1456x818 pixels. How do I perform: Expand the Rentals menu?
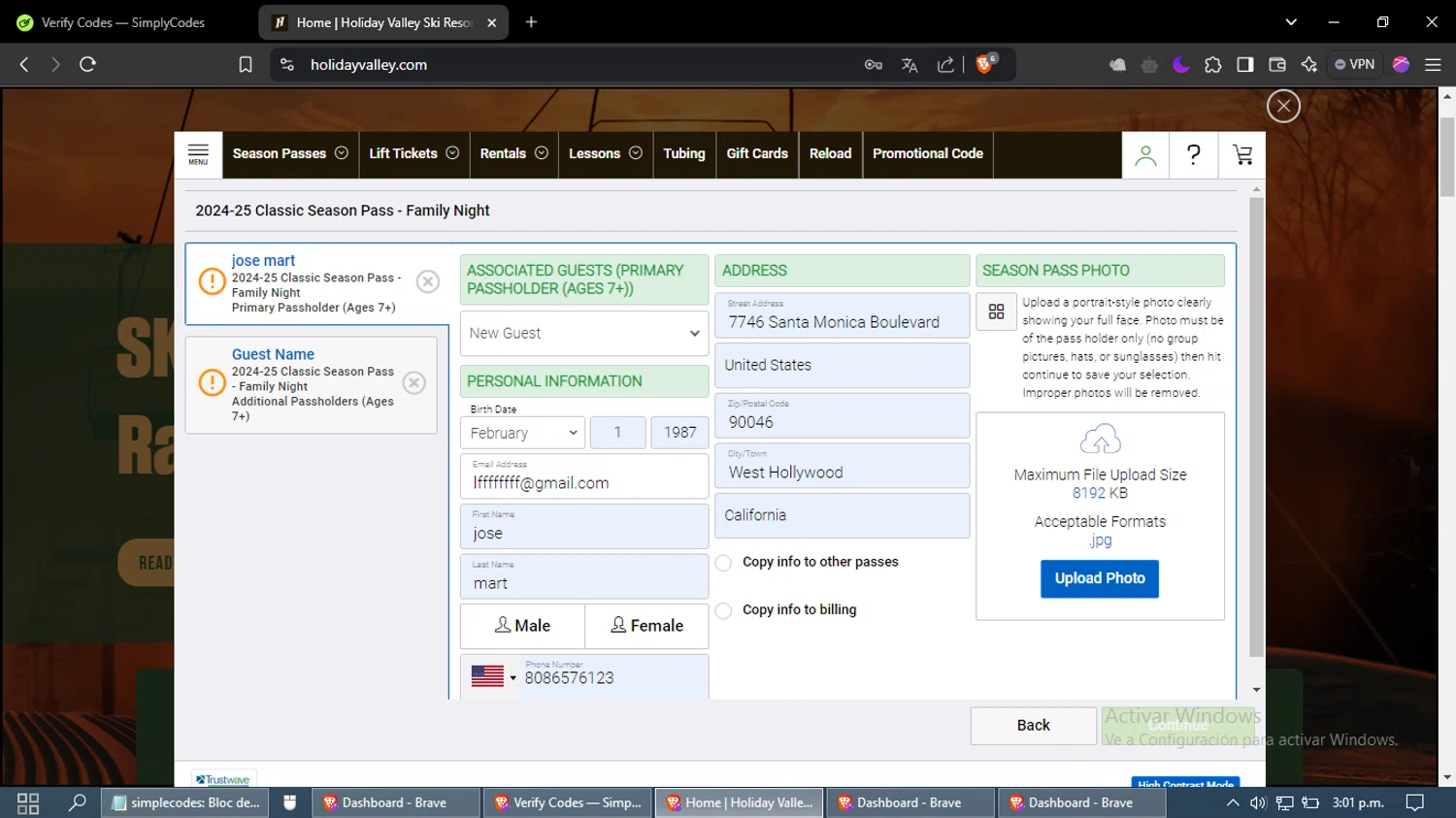point(513,154)
